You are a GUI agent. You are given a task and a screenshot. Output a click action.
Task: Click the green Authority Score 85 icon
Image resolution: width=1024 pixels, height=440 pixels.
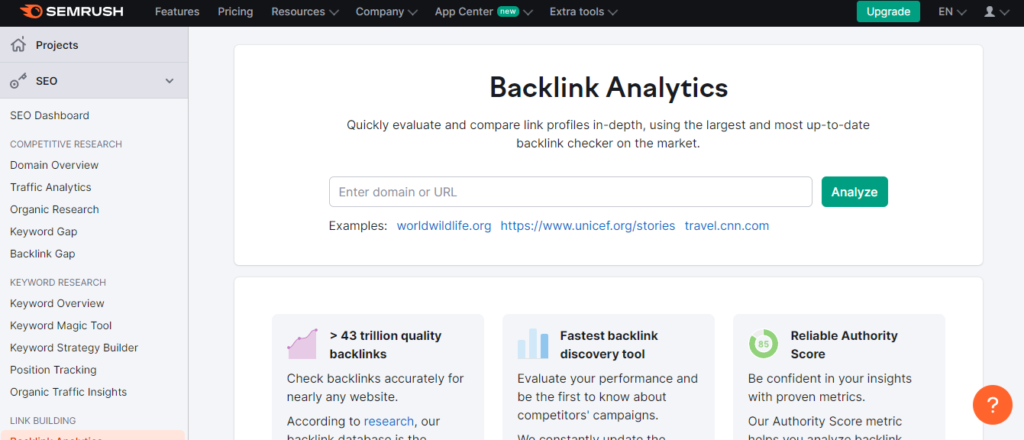pyautogui.click(x=763, y=343)
